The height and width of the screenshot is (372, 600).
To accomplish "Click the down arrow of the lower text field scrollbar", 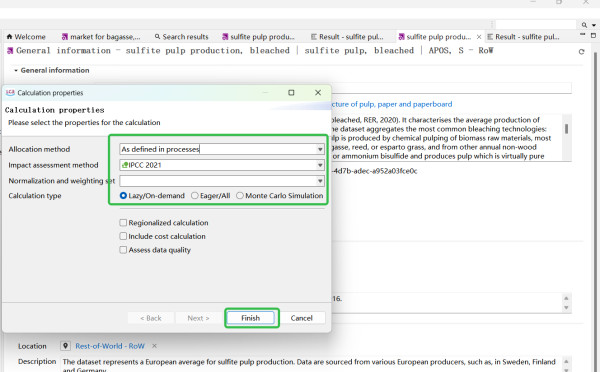I will point(566,308).
